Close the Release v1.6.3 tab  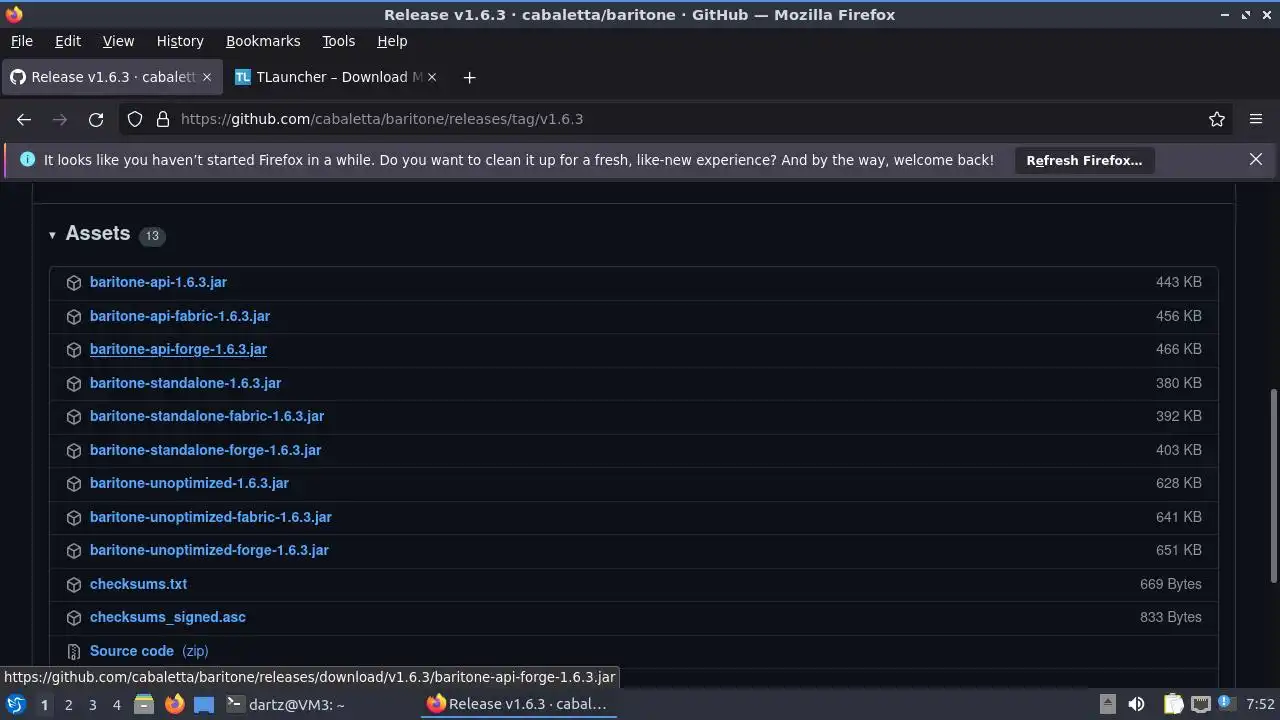[207, 77]
